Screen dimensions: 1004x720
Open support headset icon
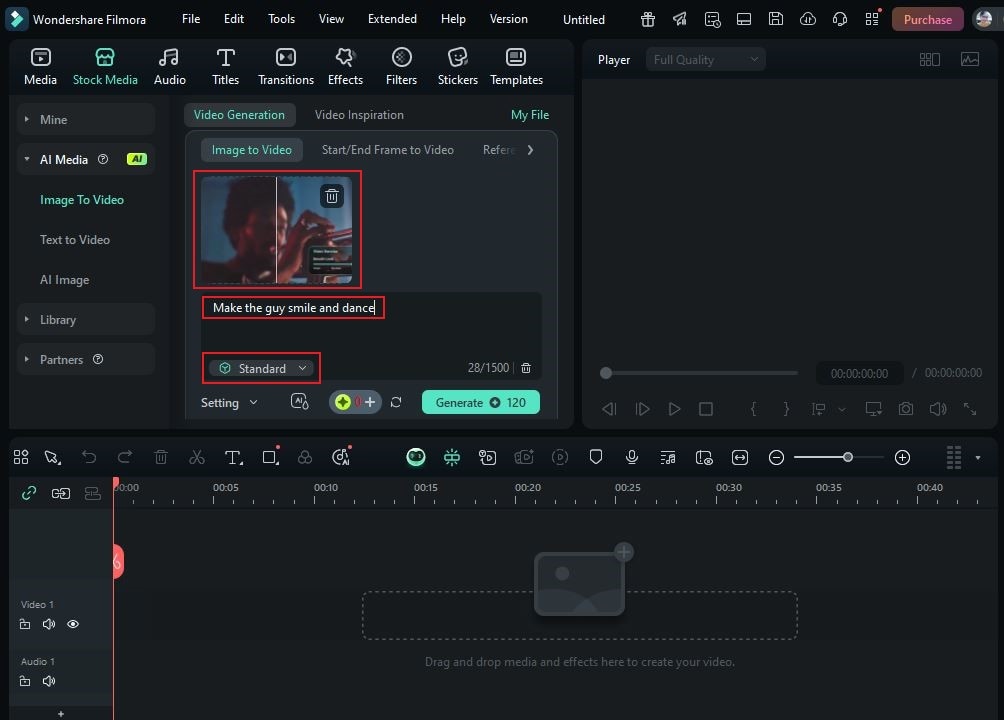point(839,19)
